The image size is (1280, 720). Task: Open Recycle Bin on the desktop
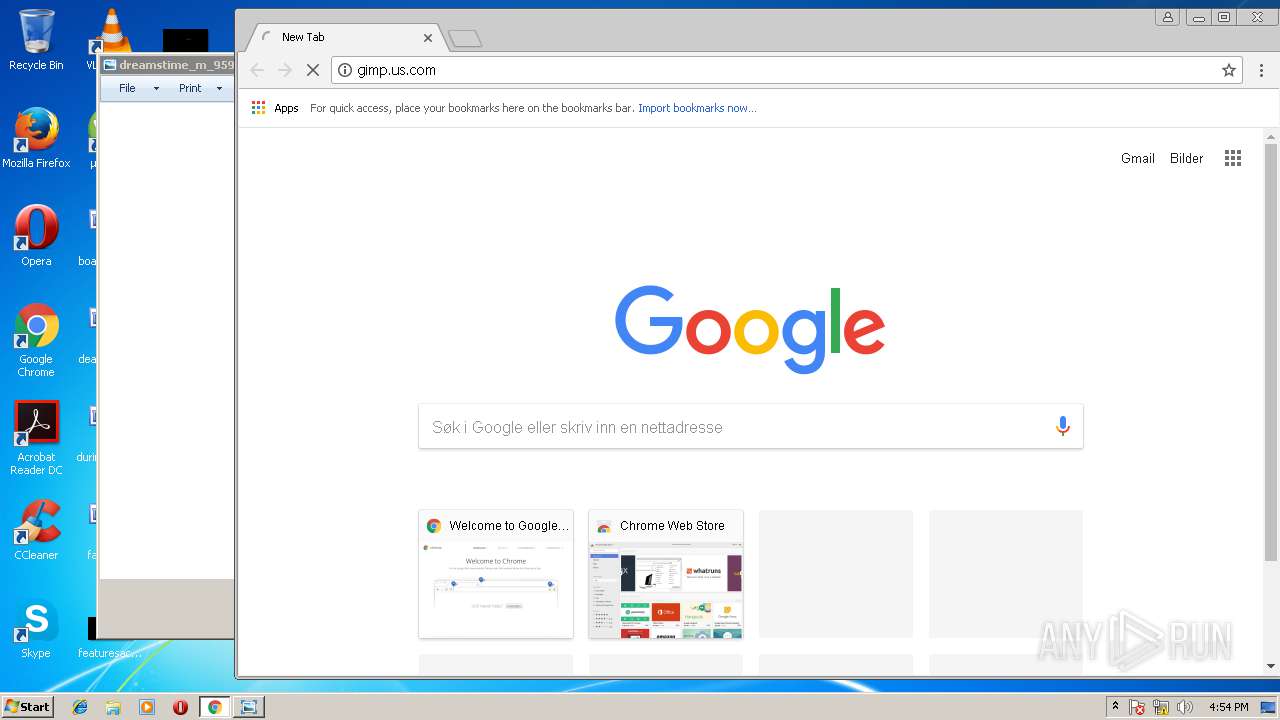36,40
